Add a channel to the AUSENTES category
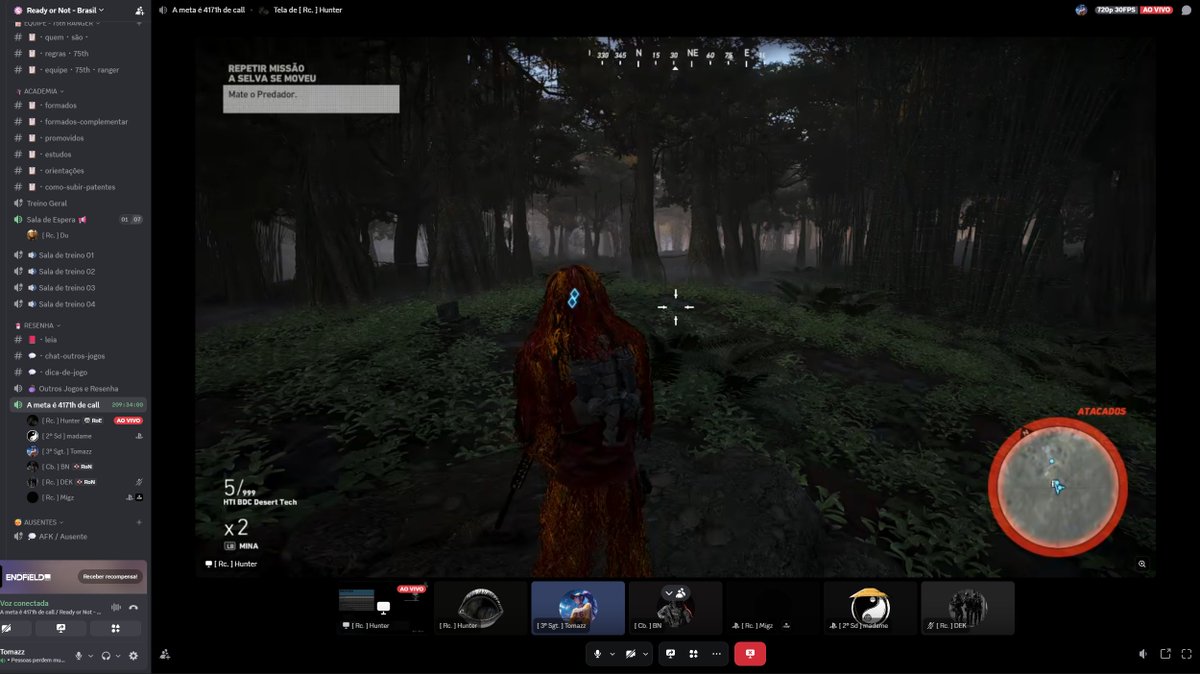This screenshot has width=1200, height=674. click(139, 522)
